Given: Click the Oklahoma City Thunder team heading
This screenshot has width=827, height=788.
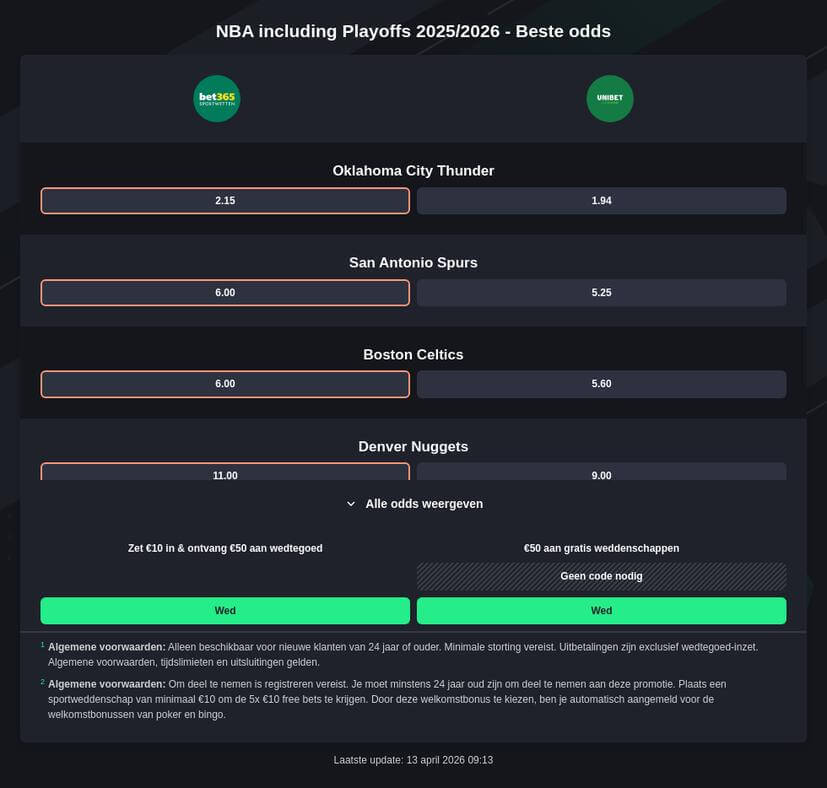Looking at the screenshot, I should click(414, 170).
